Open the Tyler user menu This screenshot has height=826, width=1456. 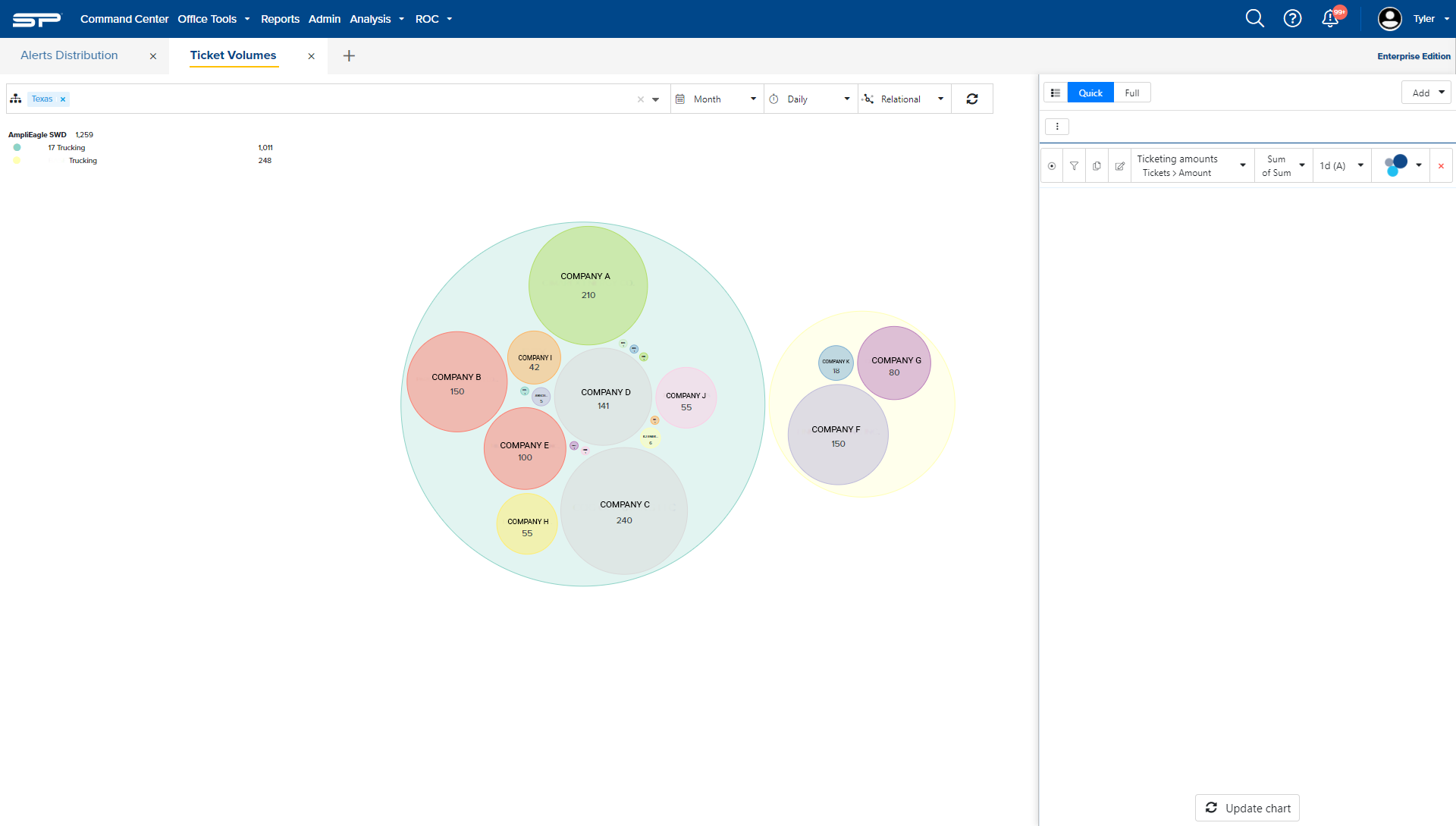(1431, 19)
